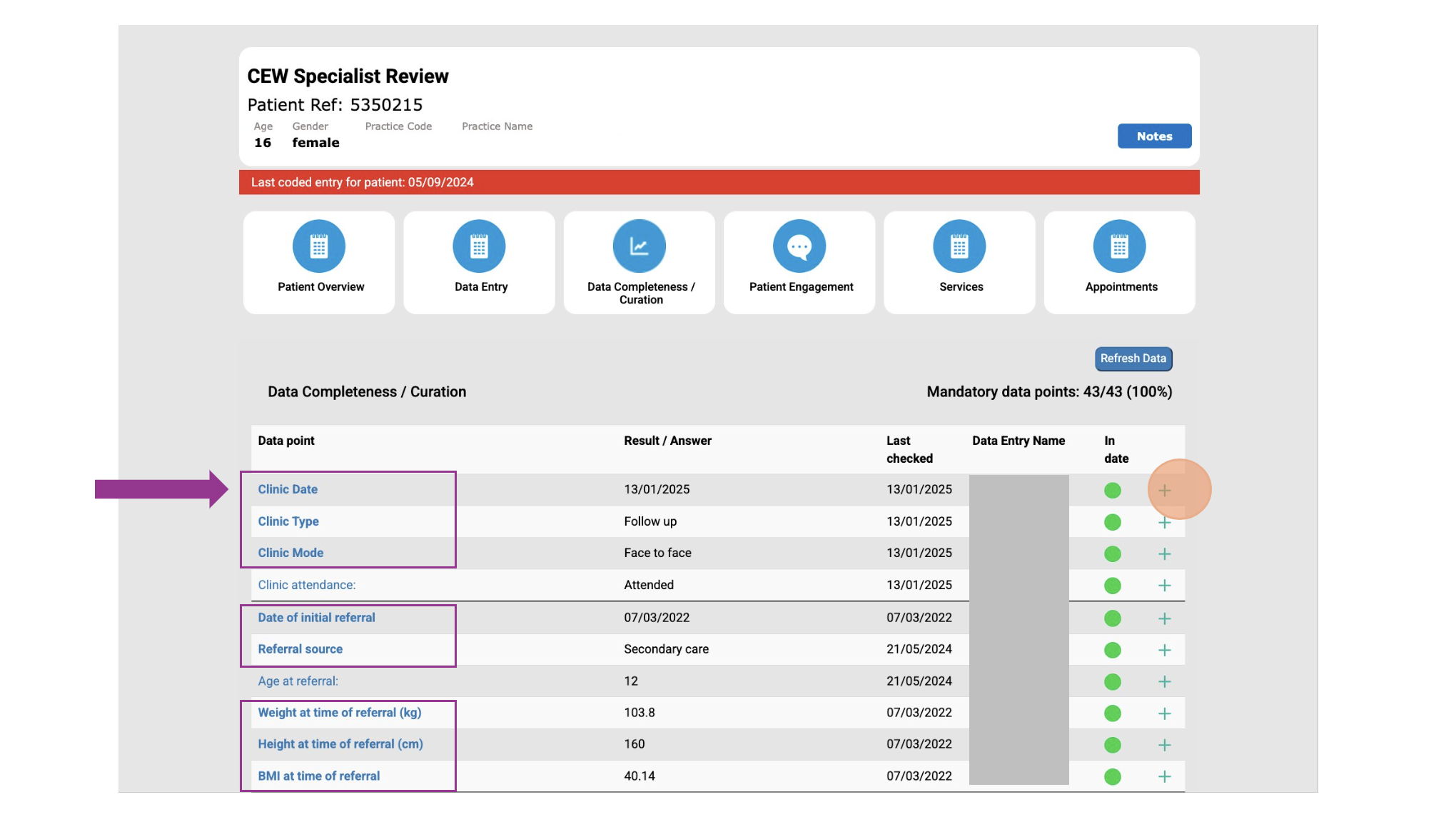
Task: Open the Patient Engagement chat icon
Action: tap(799, 246)
